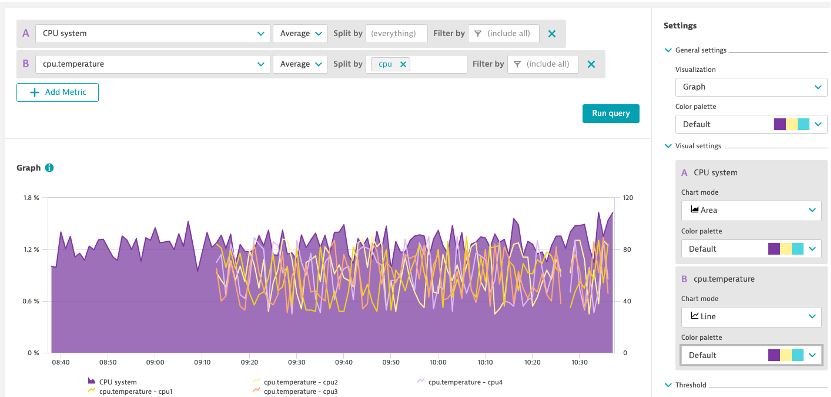Open the cpu.temperature metric dropdown
831x397 pixels.
point(153,64)
